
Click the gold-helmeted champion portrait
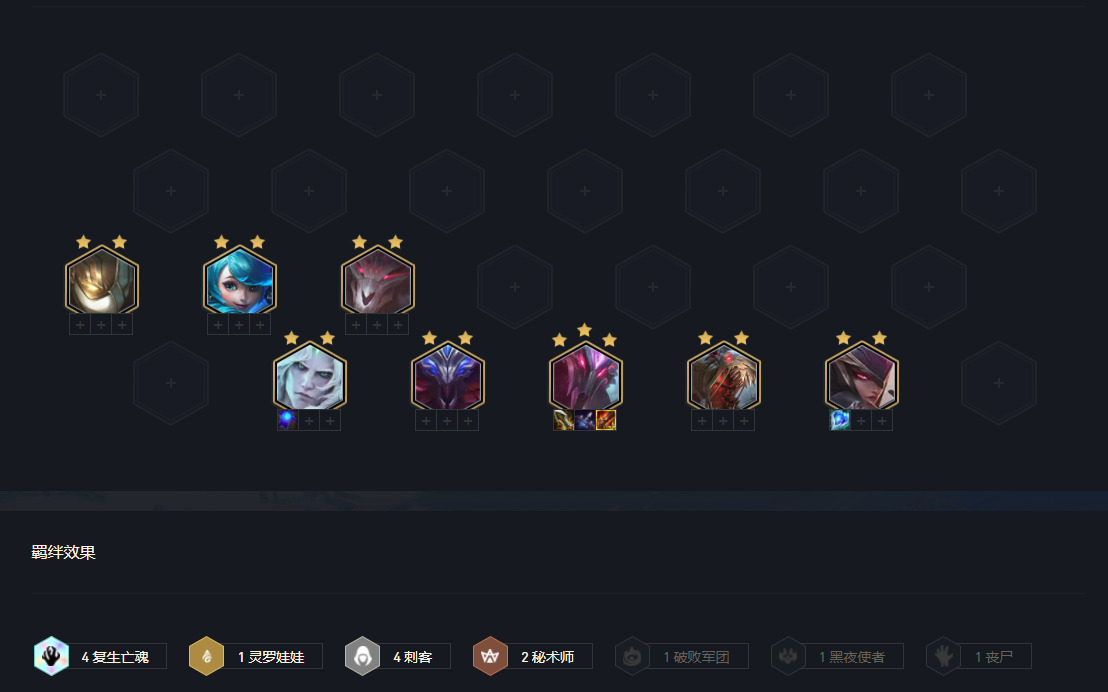point(102,281)
